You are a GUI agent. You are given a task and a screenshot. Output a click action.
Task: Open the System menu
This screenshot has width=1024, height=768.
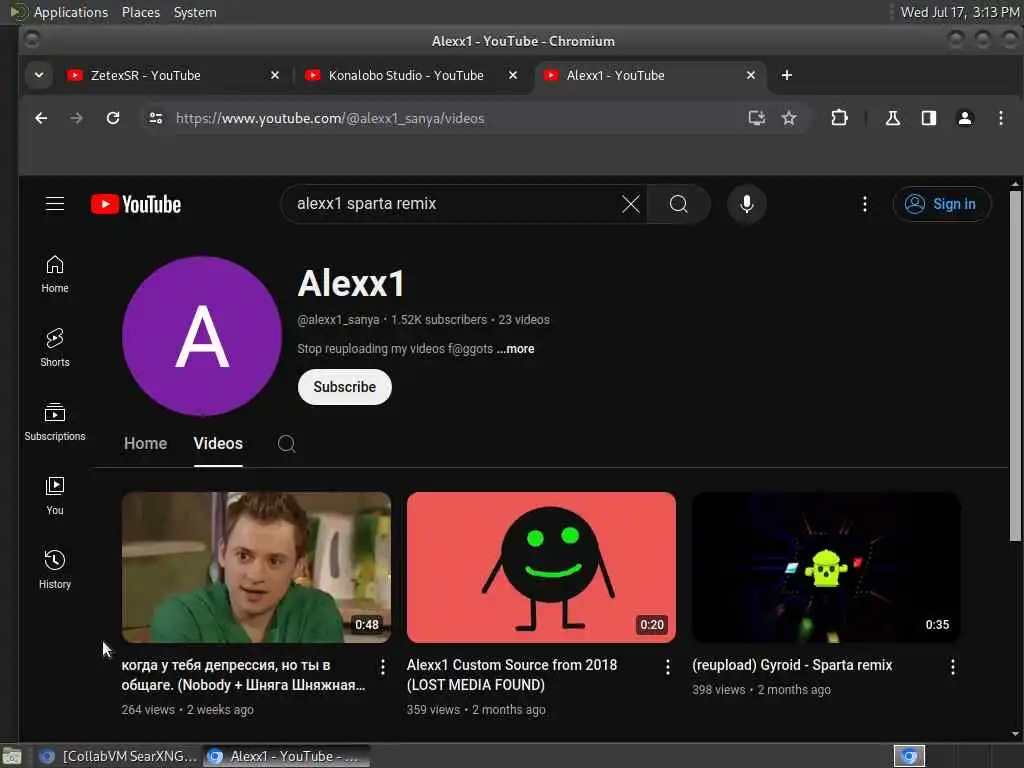click(x=195, y=12)
